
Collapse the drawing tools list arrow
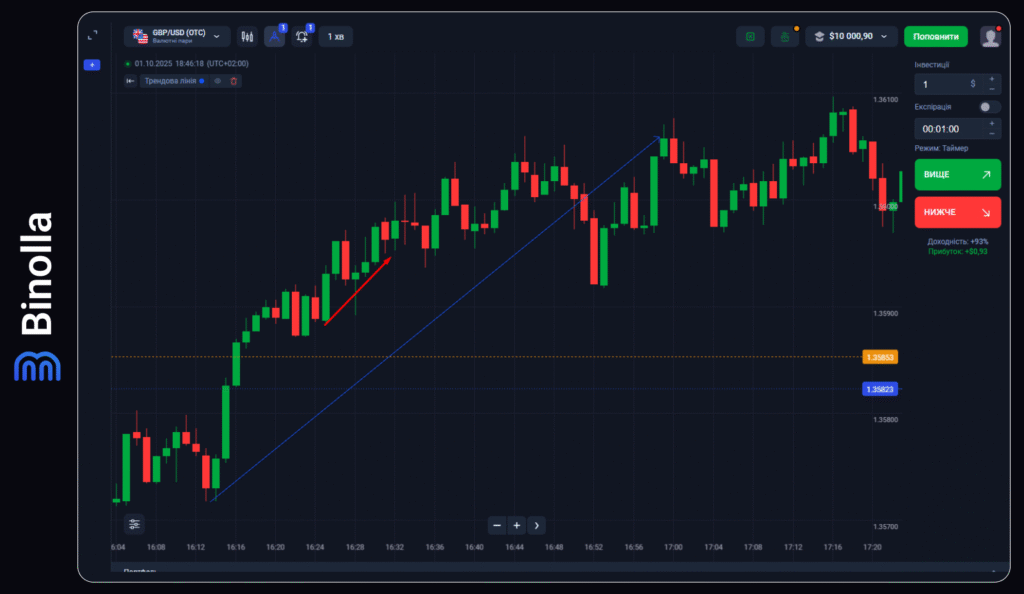pyautogui.click(x=130, y=81)
